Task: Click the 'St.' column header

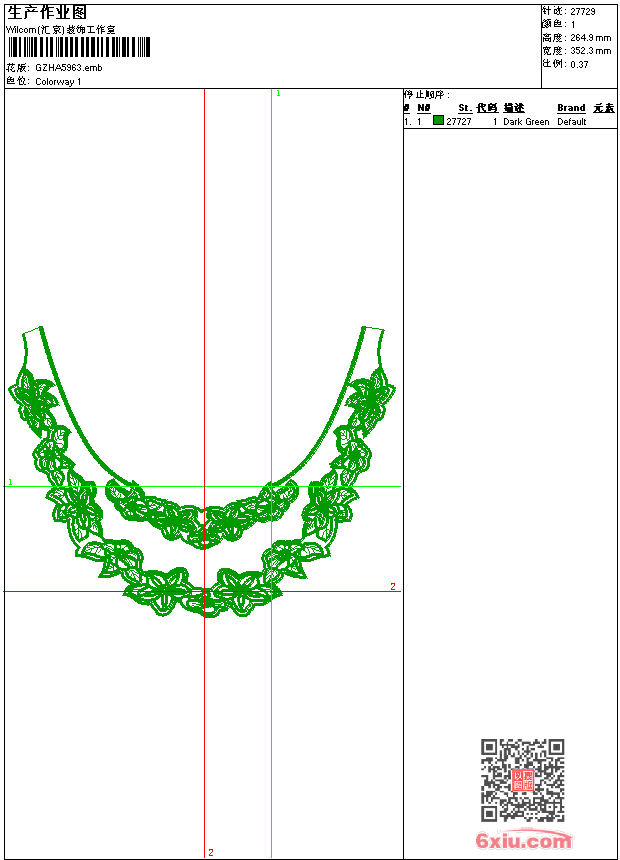Action: point(465,108)
